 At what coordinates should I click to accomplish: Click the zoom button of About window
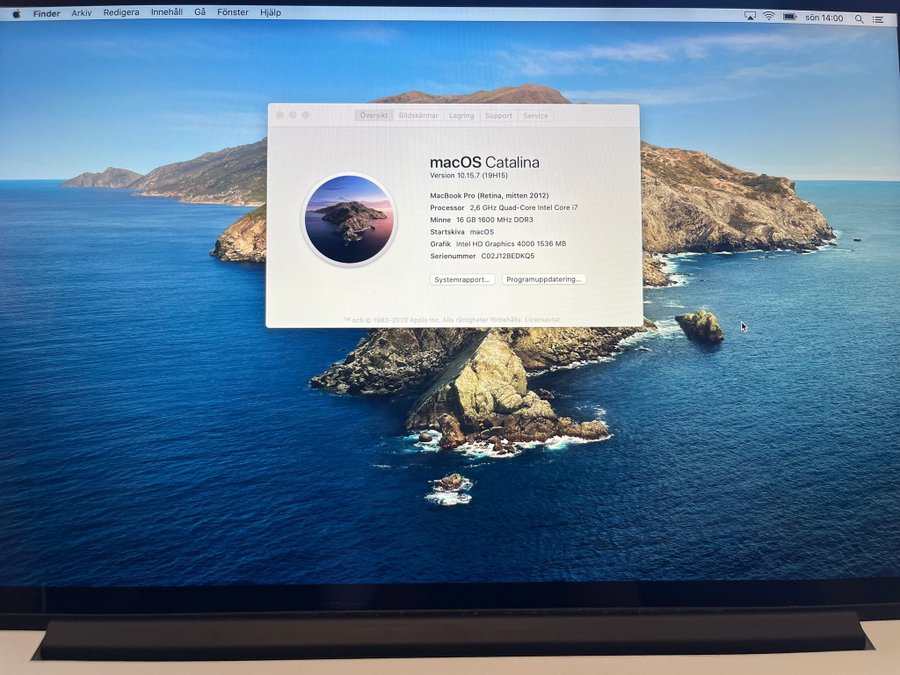click(x=305, y=115)
